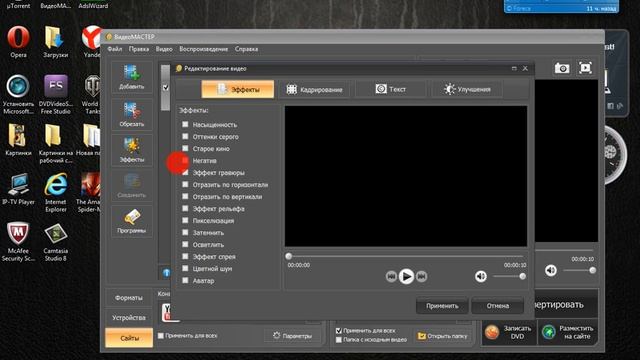Click Открыть папку button
The image size is (640, 360).
[x=443, y=336]
